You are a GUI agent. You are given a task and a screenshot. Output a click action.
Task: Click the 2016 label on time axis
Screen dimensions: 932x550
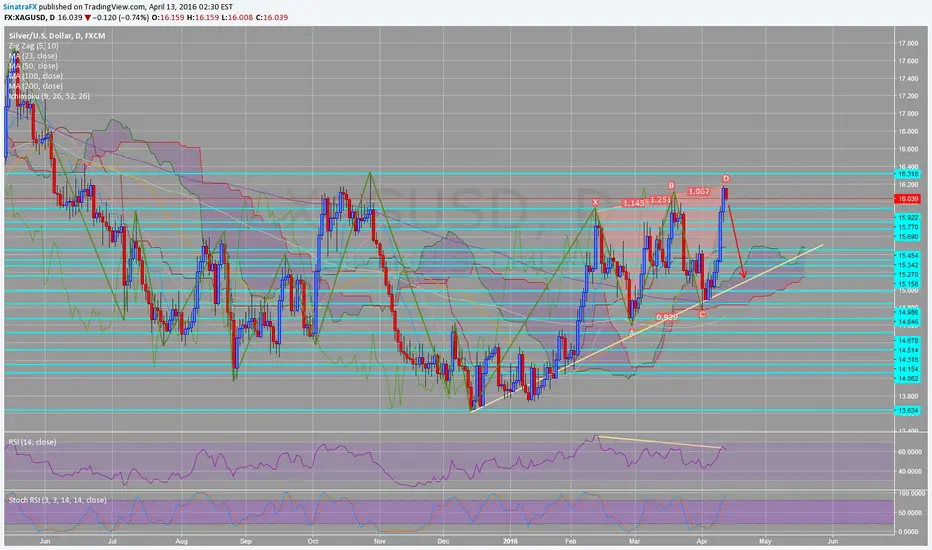(x=510, y=541)
